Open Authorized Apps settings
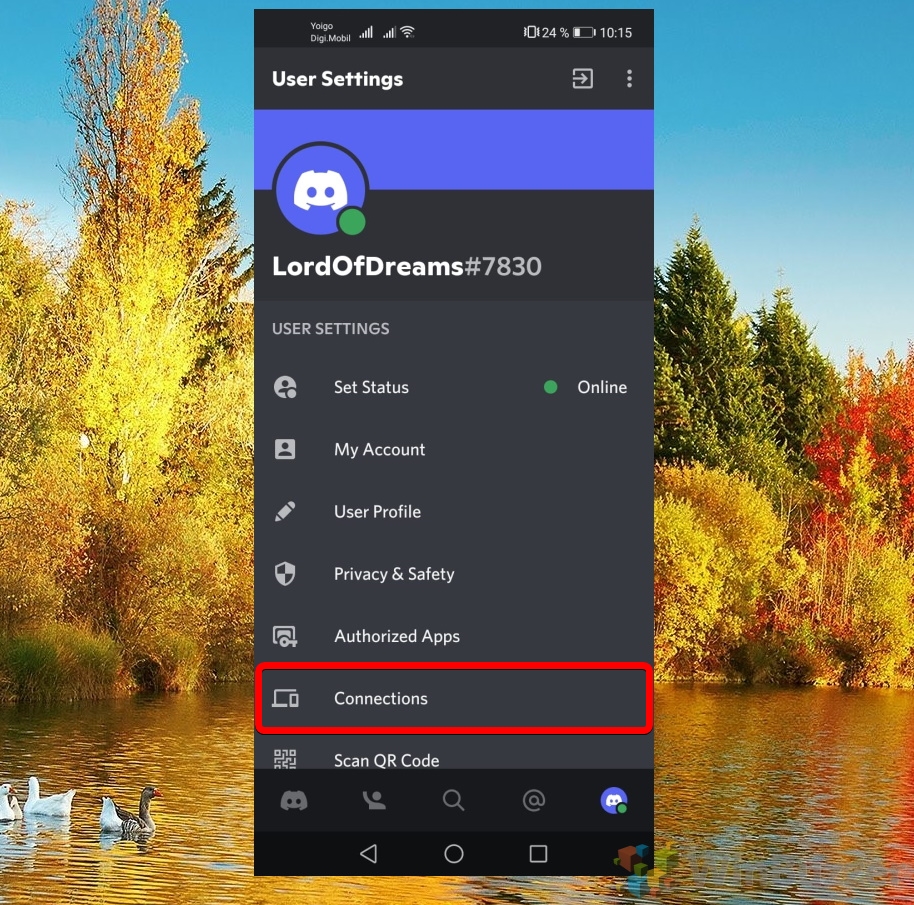914x905 pixels. (454, 636)
